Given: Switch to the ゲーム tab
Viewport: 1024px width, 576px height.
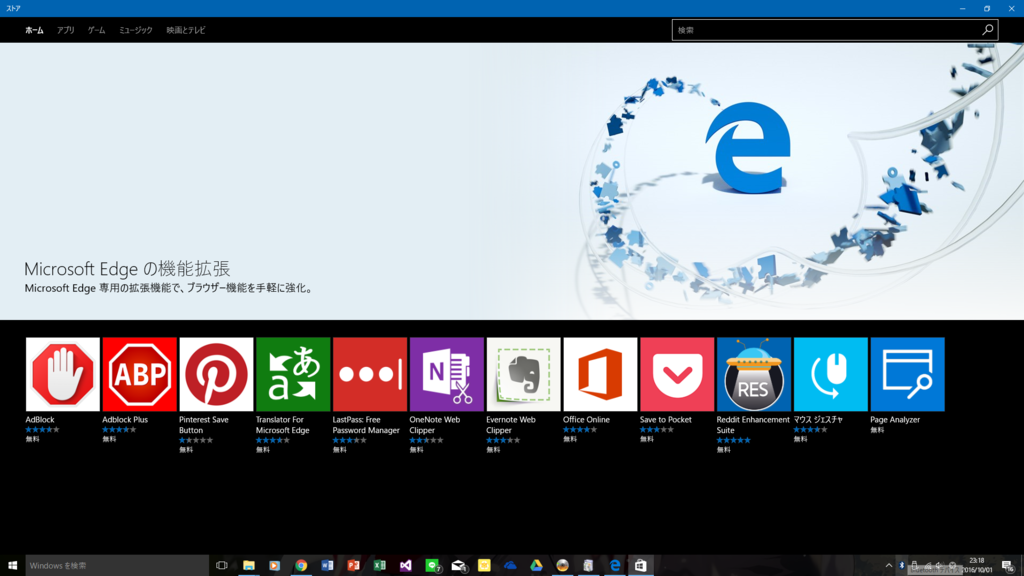Looking at the screenshot, I should pos(97,30).
